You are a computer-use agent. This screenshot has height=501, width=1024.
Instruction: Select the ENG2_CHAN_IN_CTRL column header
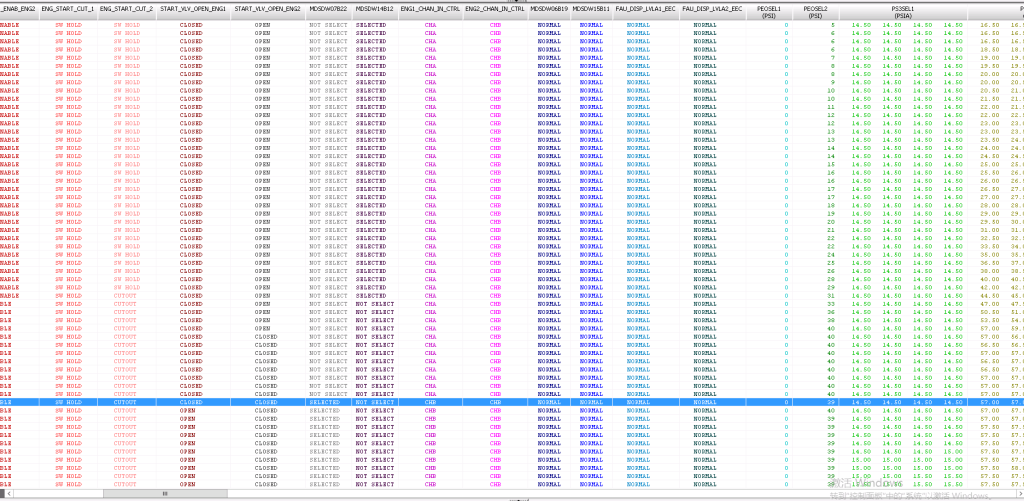pyautogui.click(x=495, y=8)
